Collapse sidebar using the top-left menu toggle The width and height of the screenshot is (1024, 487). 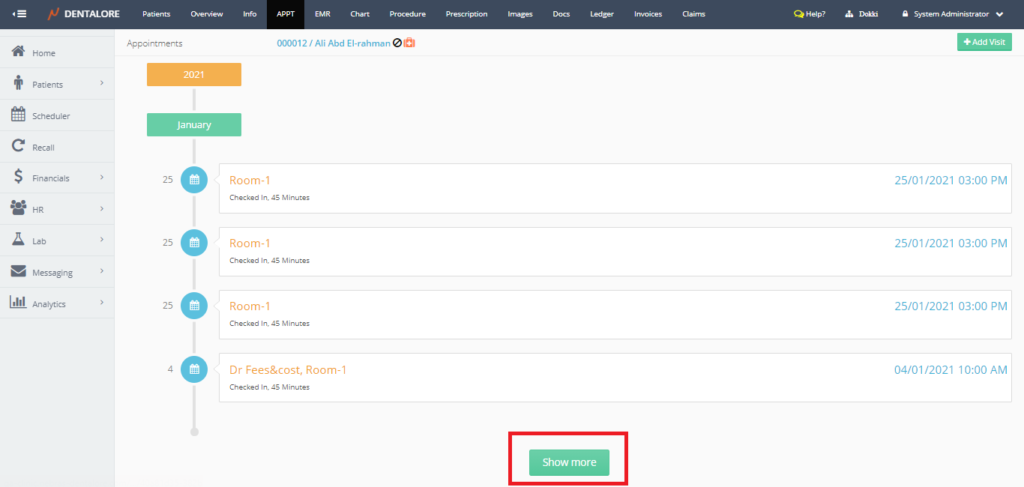coord(19,14)
